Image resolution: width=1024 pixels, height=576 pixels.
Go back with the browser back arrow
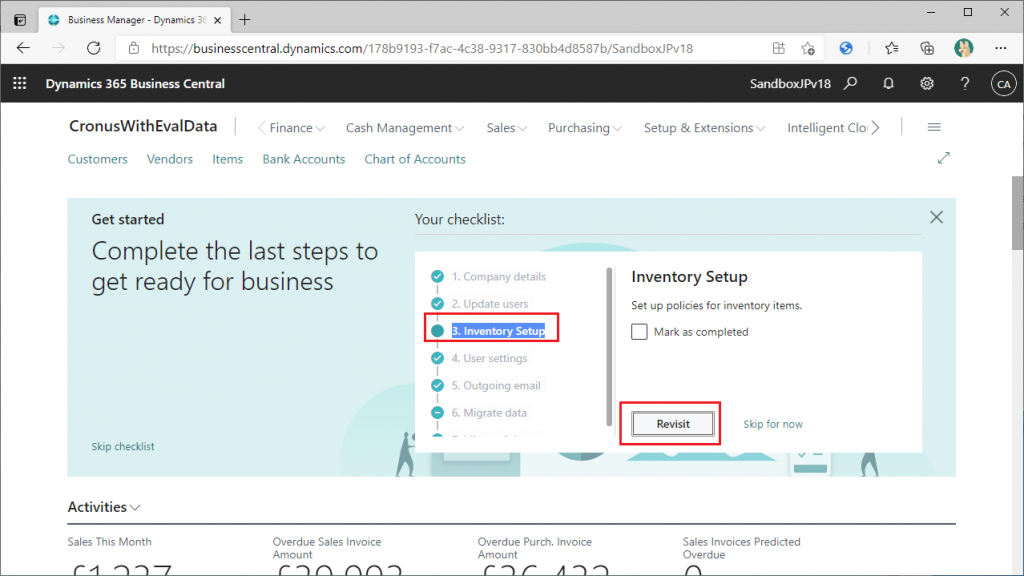(x=24, y=48)
